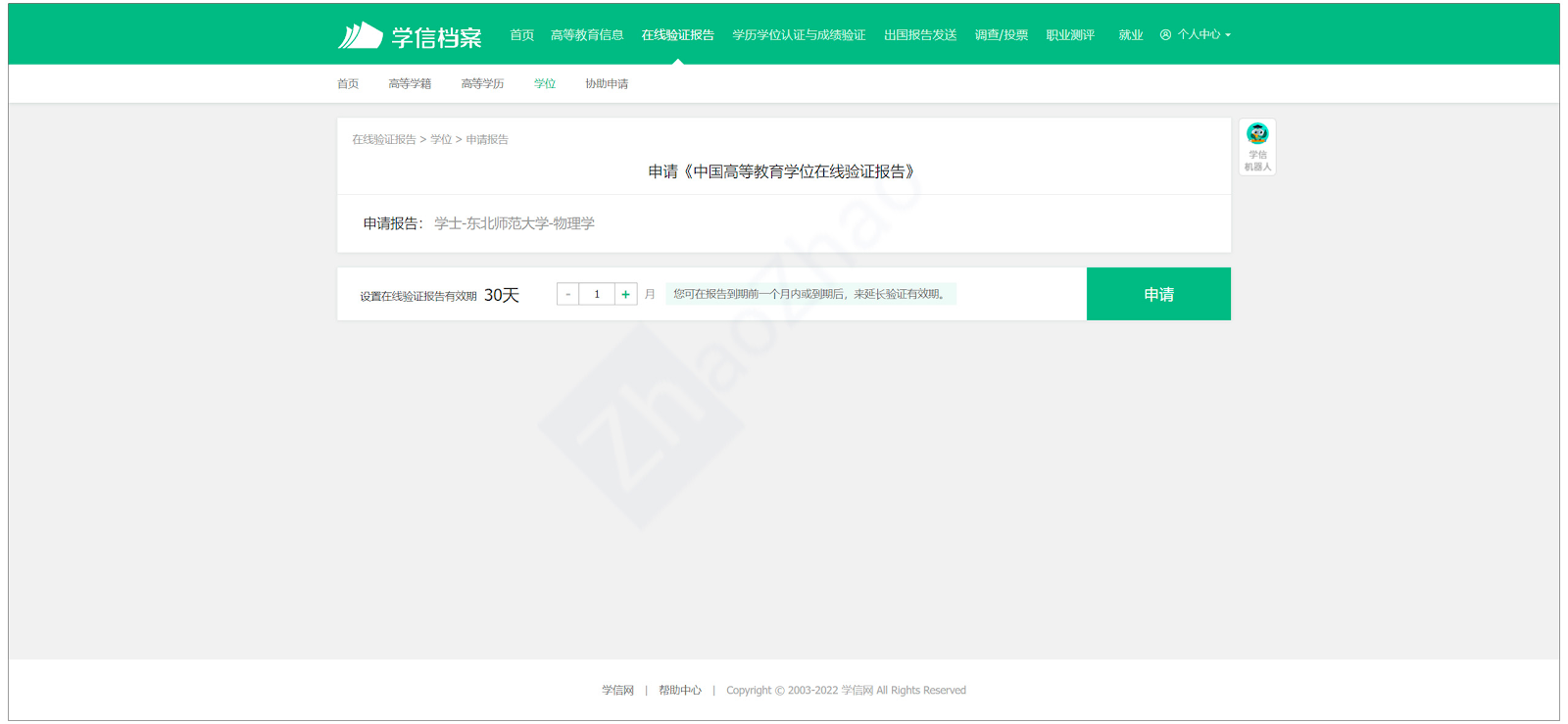Screen dimensions: 1568x724
Task: Expand the 个人中心 dropdown menu
Action: tap(1196, 34)
